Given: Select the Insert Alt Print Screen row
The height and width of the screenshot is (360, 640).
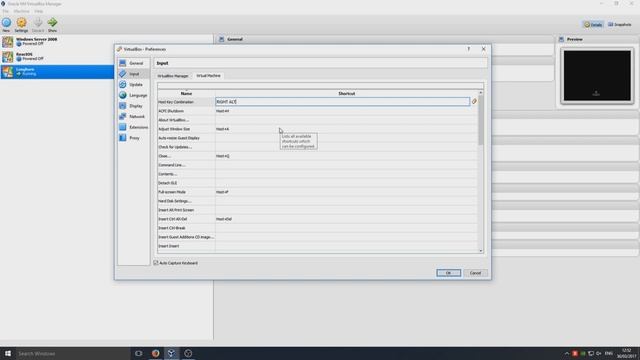Looking at the screenshot, I should pos(317,210).
